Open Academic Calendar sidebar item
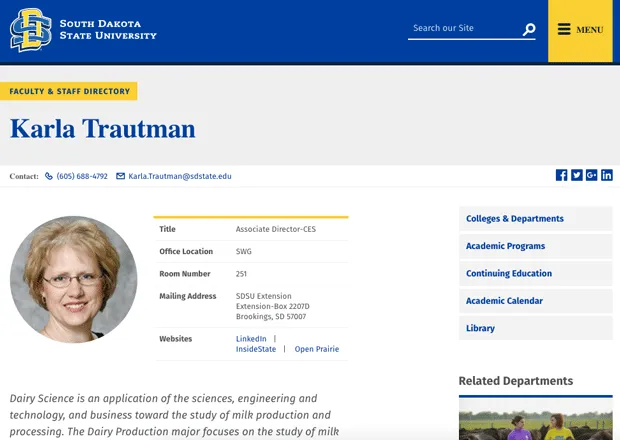The height and width of the screenshot is (440, 620). [x=536, y=301]
